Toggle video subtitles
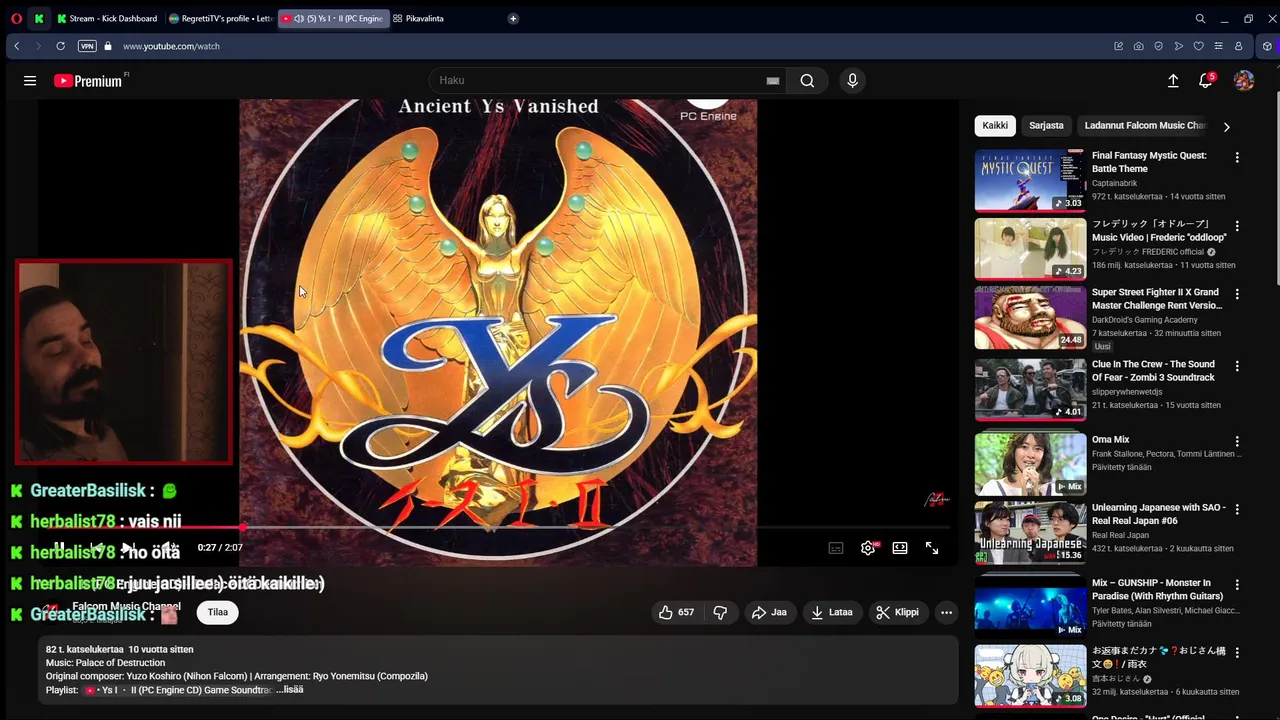This screenshot has height=720, width=1280. (x=836, y=548)
